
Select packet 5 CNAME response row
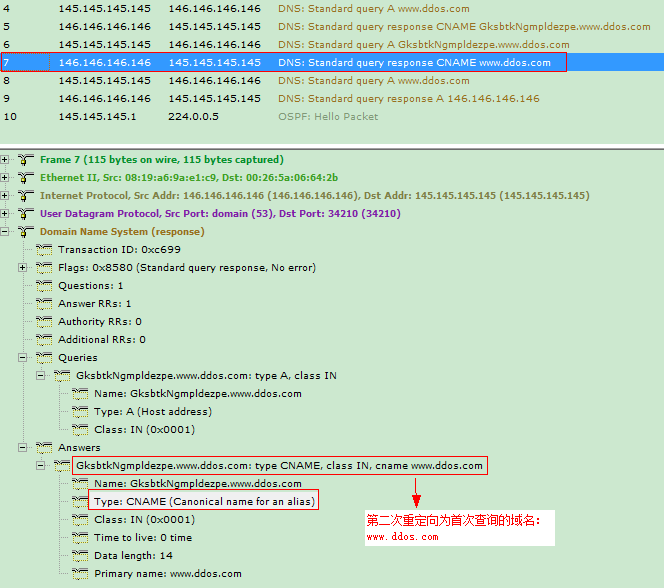[x=332, y=27]
